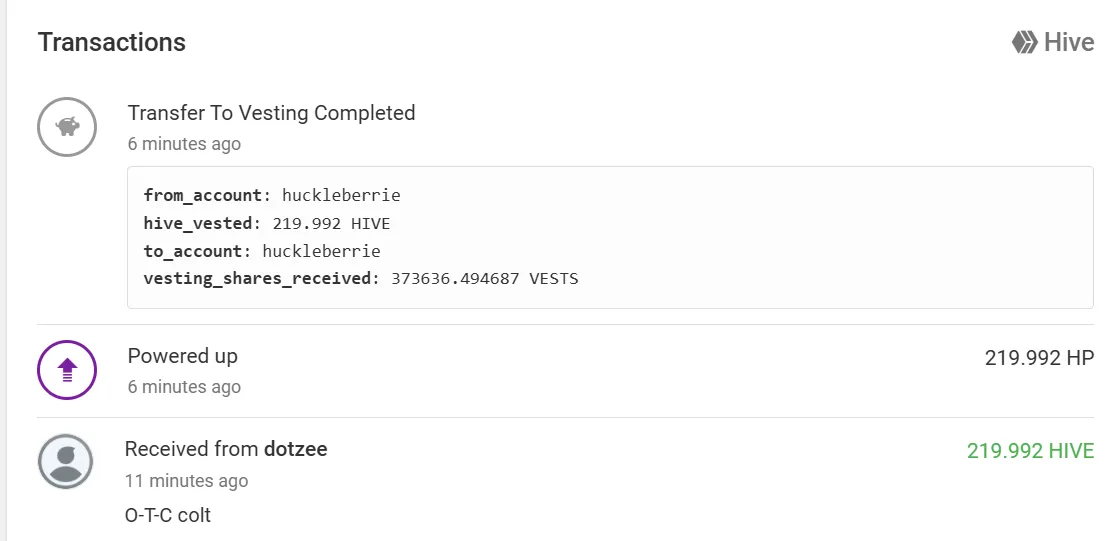1117x541 pixels.
Task: Click the vesting_shares_received VESTS value
Action: pyautogui.click(x=484, y=279)
